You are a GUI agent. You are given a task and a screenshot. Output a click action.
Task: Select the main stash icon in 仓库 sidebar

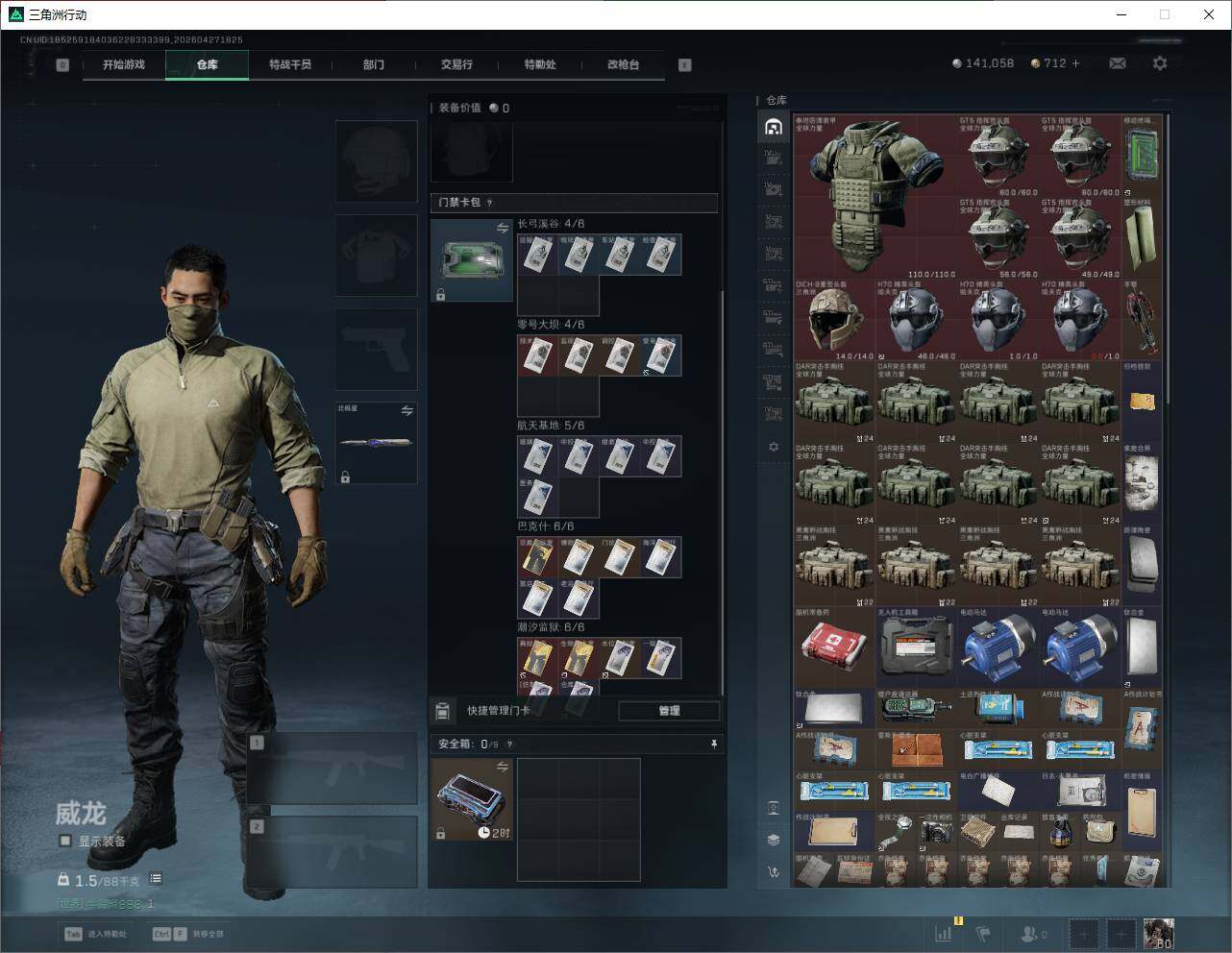point(773,127)
